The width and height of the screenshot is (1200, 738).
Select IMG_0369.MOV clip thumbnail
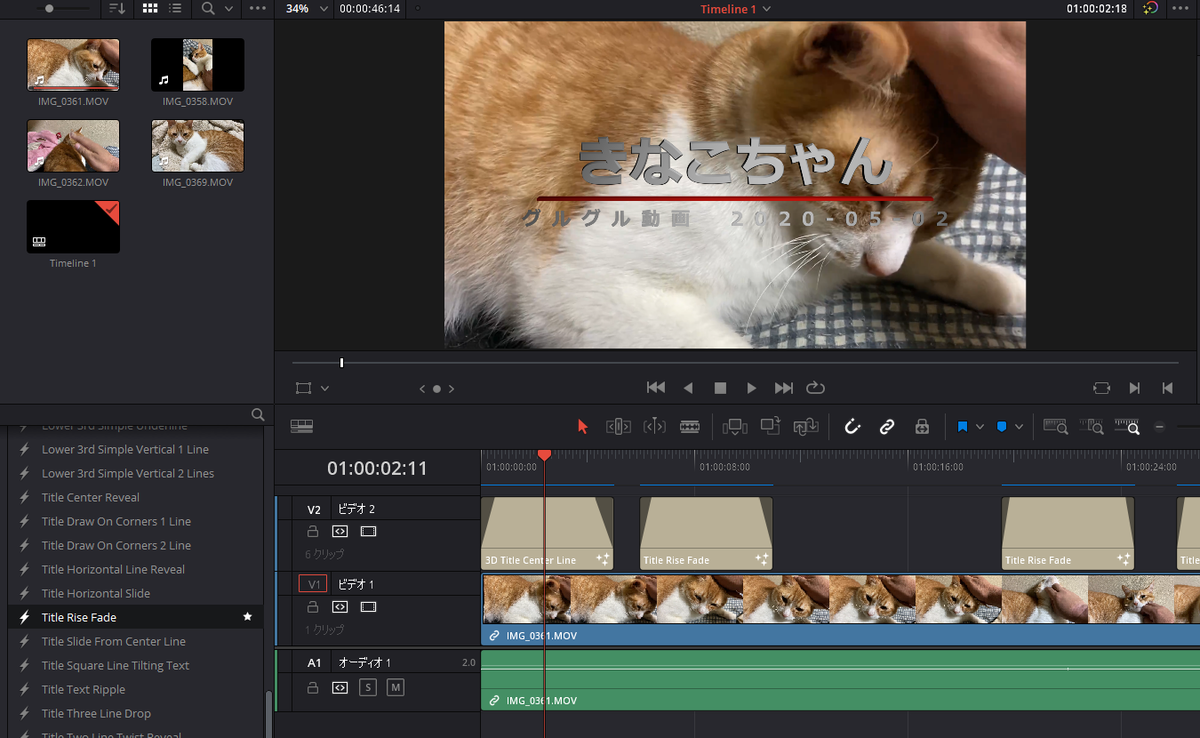[197, 146]
